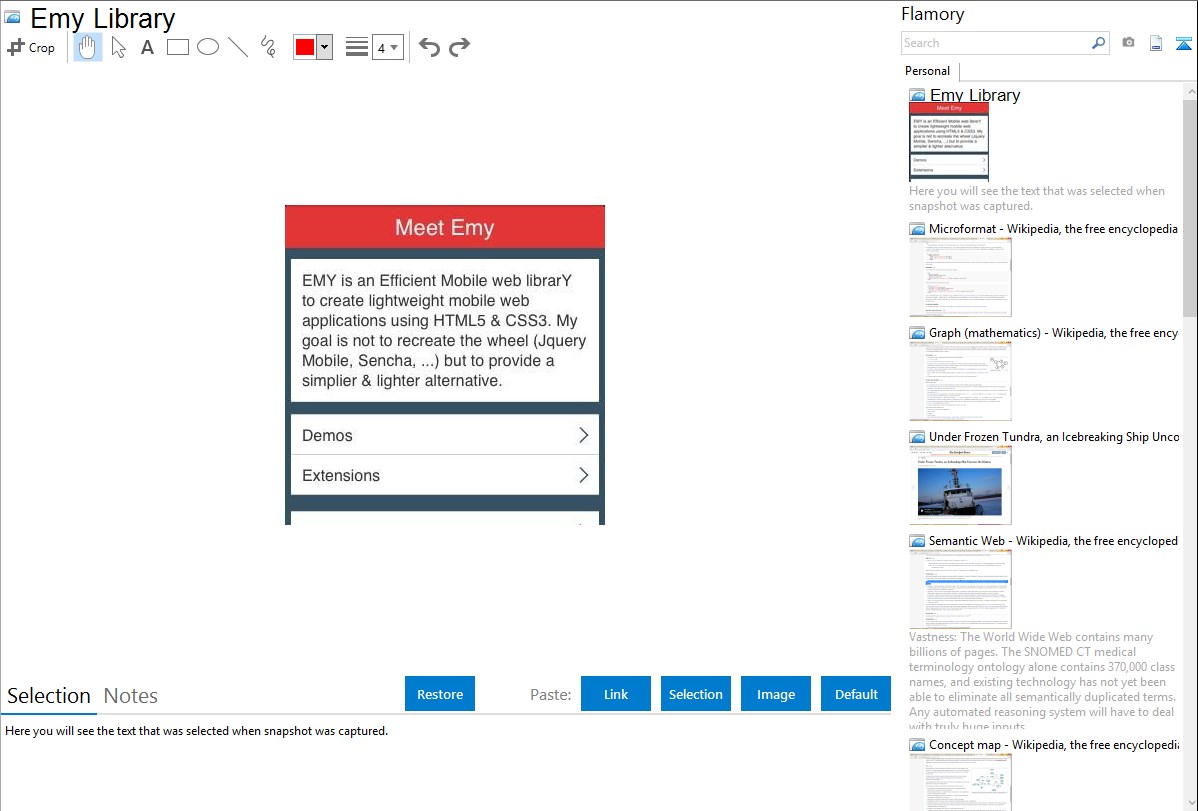Click the Default paste button
Viewport: 1198px width, 811px height.
tap(856, 694)
